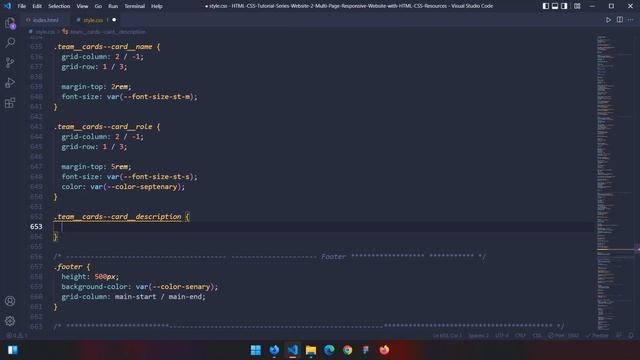Click errors and warnings status indicator
Screen dimensions: 640x360
click(17, 336)
